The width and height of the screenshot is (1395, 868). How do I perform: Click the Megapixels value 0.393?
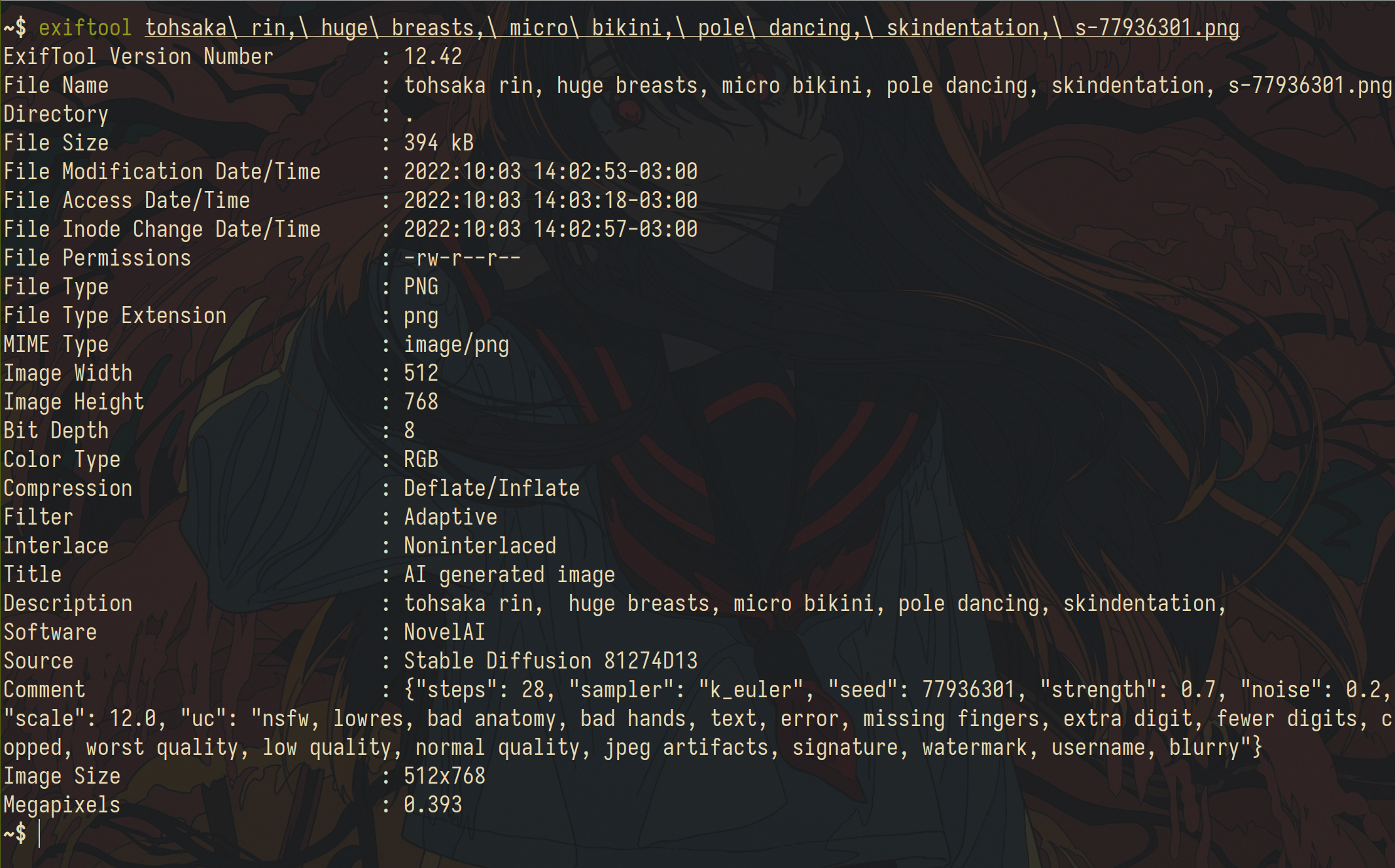(433, 805)
